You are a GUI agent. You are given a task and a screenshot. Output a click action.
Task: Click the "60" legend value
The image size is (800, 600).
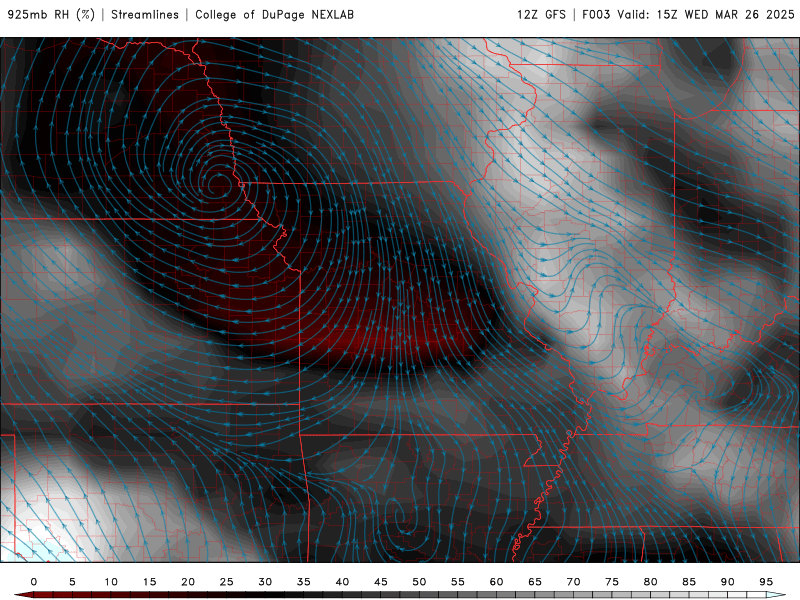(496, 582)
